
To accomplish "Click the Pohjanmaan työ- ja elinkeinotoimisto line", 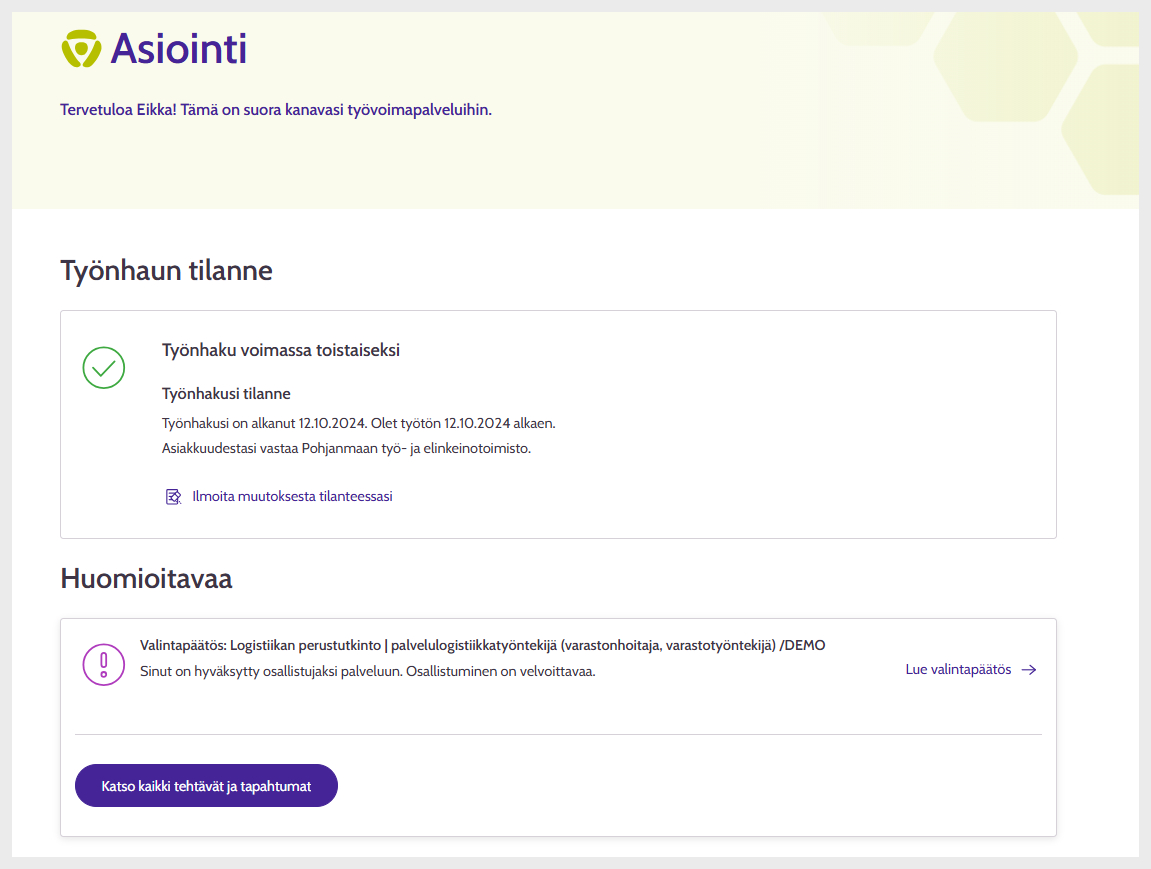I will pyautogui.click(x=346, y=448).
